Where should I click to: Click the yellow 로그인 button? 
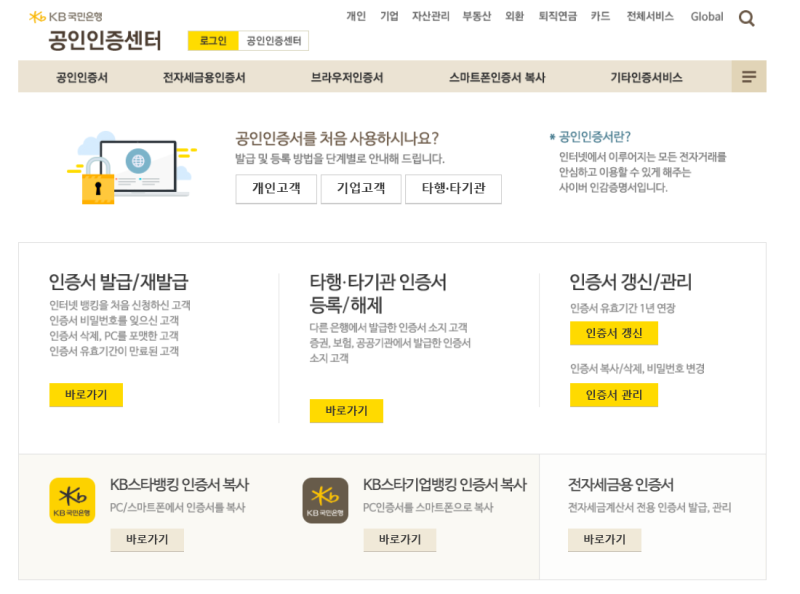213,41
